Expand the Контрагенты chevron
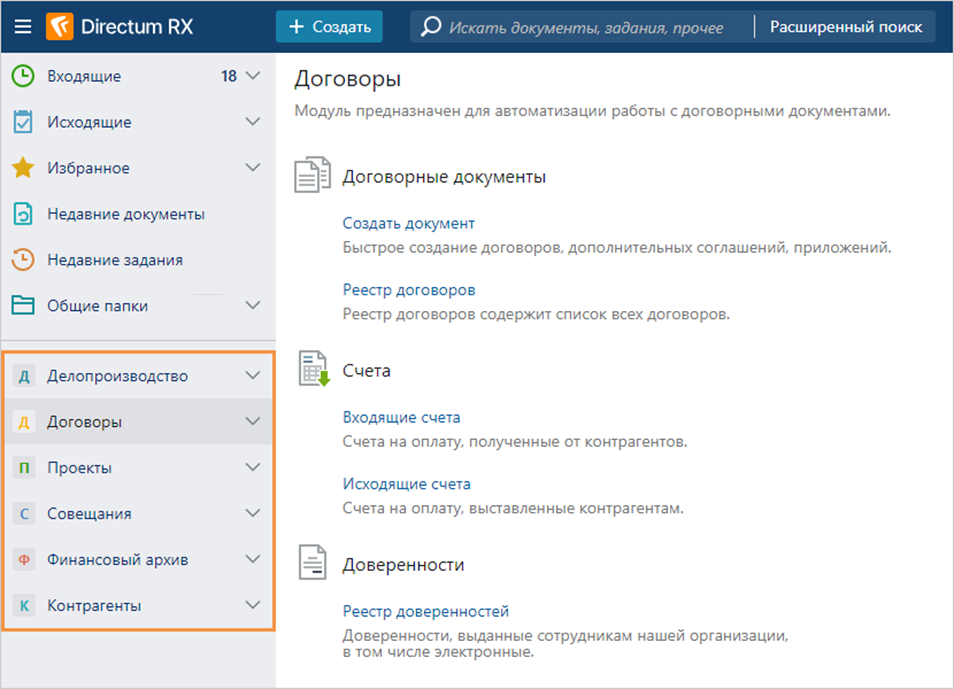 click(252, 606)
